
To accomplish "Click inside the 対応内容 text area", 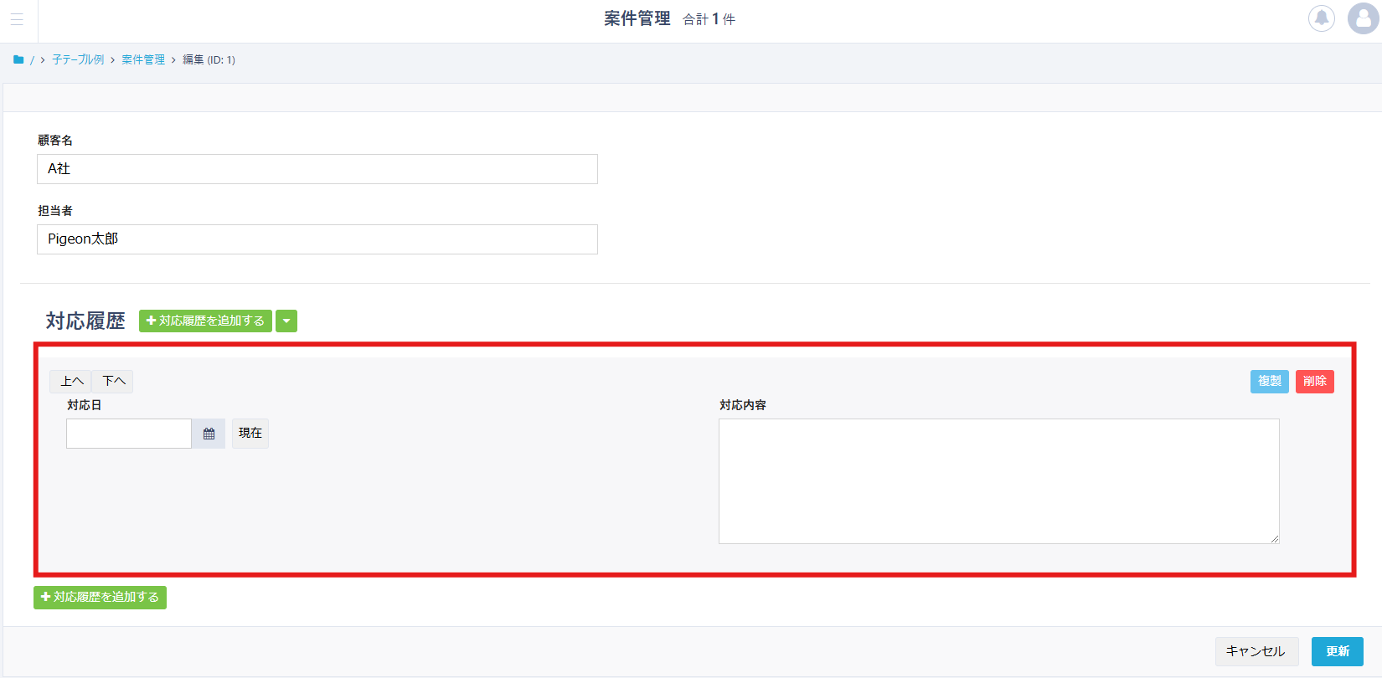I will [998, 481].
